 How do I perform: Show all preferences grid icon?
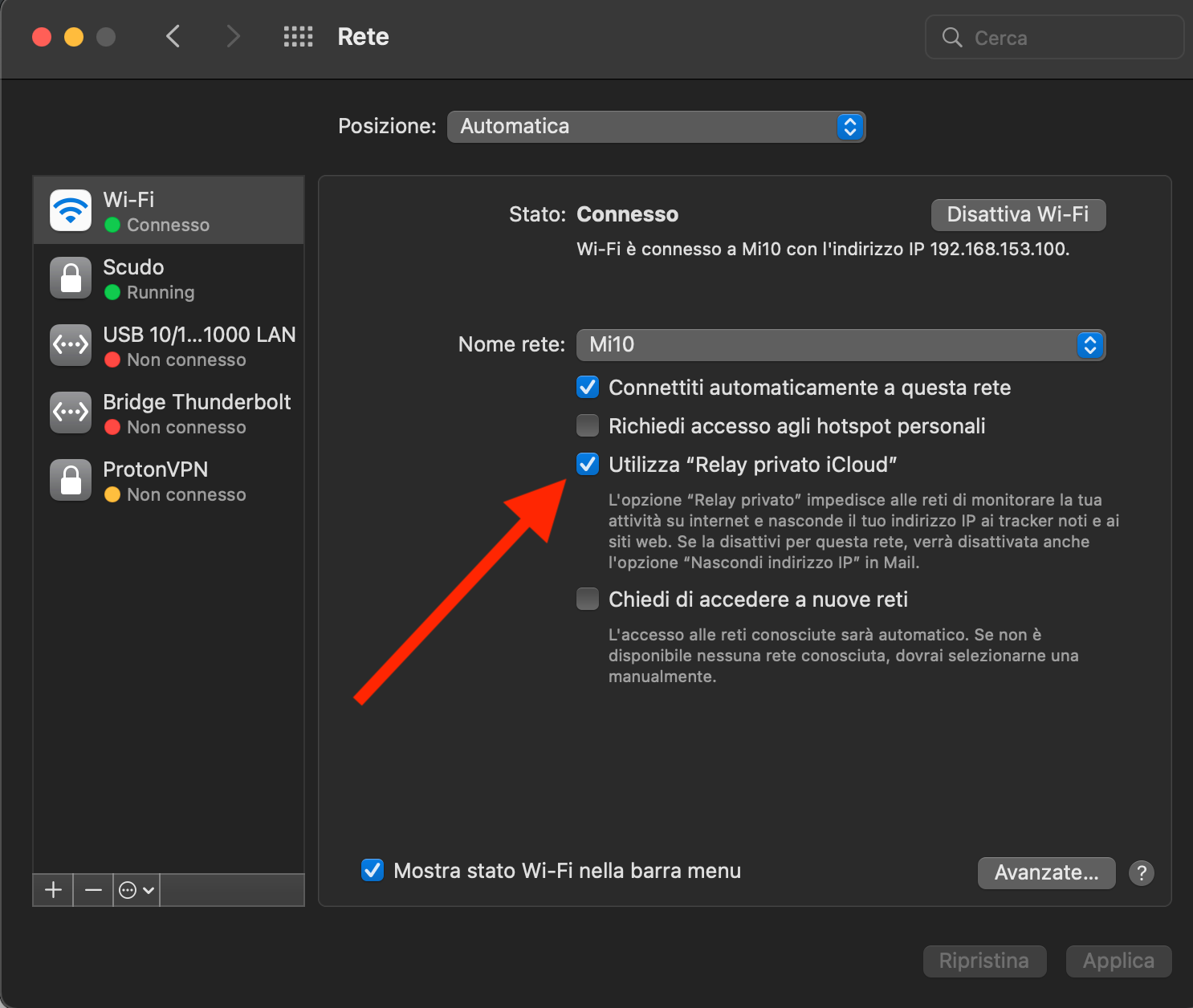click(298, 36)
